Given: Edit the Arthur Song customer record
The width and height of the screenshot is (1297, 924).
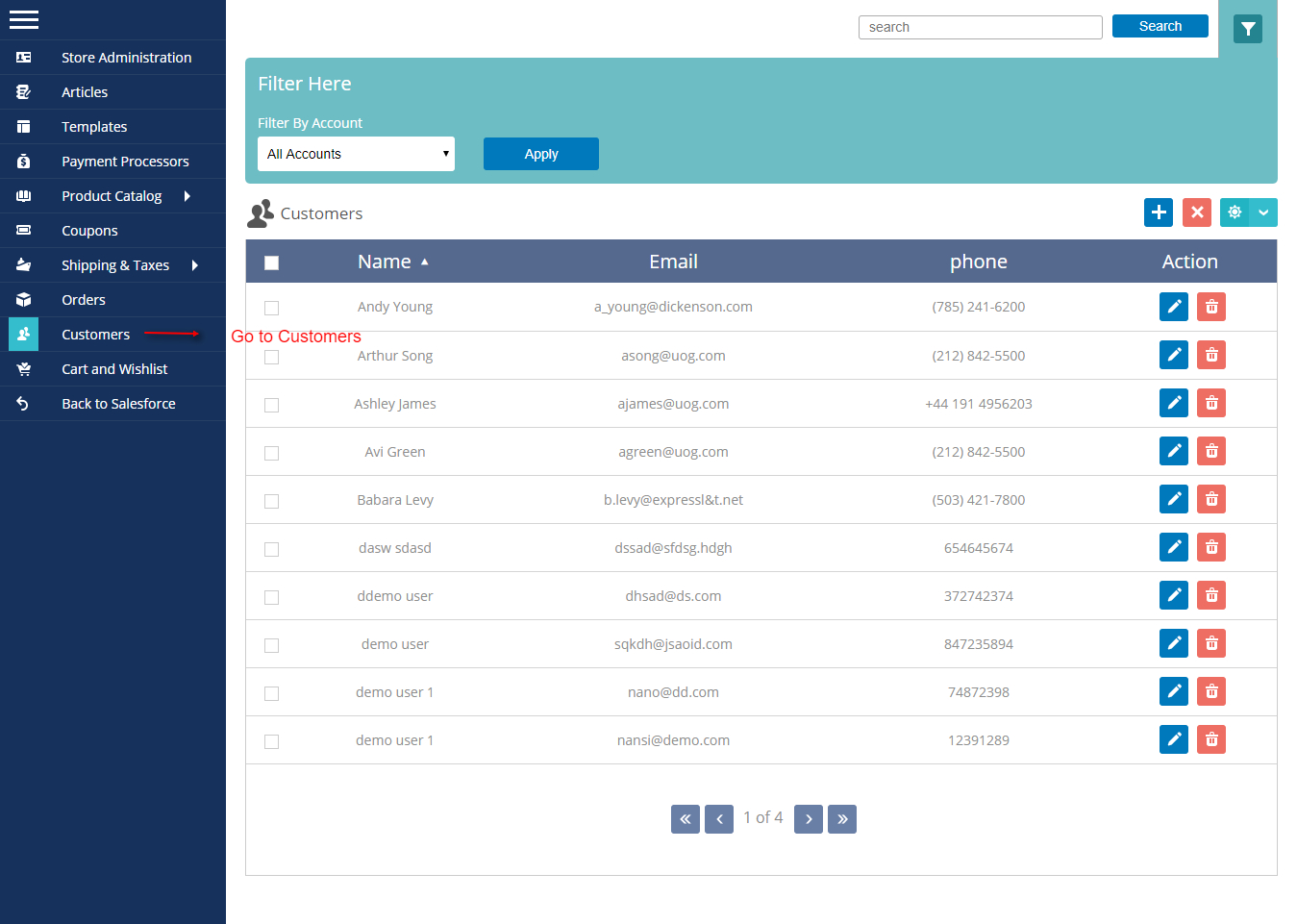Looking at the screenshot, I should pos(1174,355).
